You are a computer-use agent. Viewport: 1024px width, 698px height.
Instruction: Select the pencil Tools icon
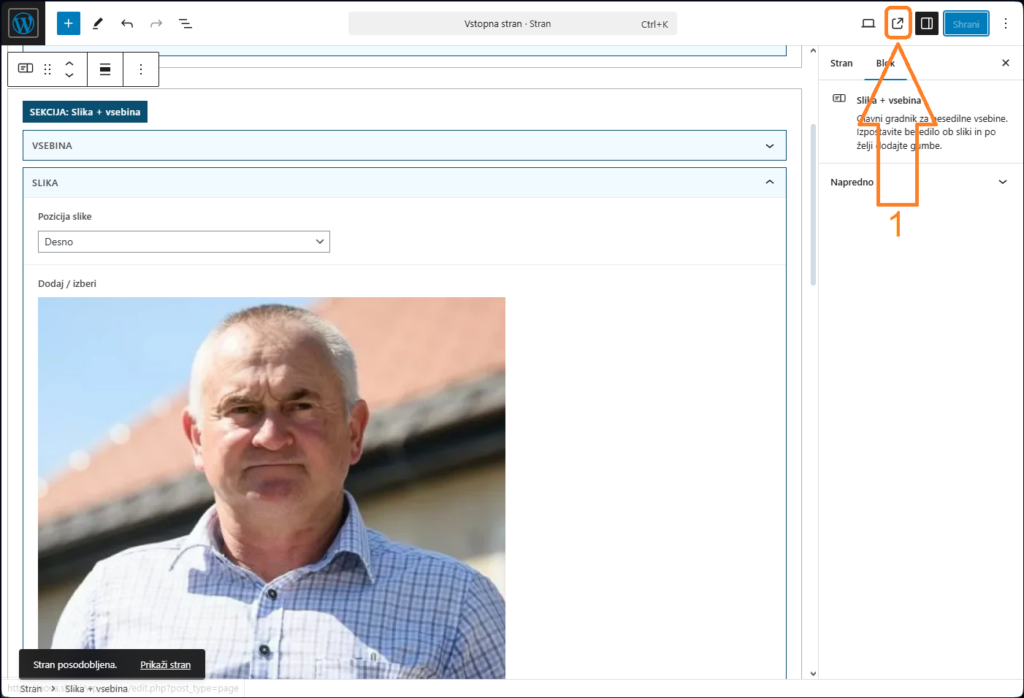97,23
